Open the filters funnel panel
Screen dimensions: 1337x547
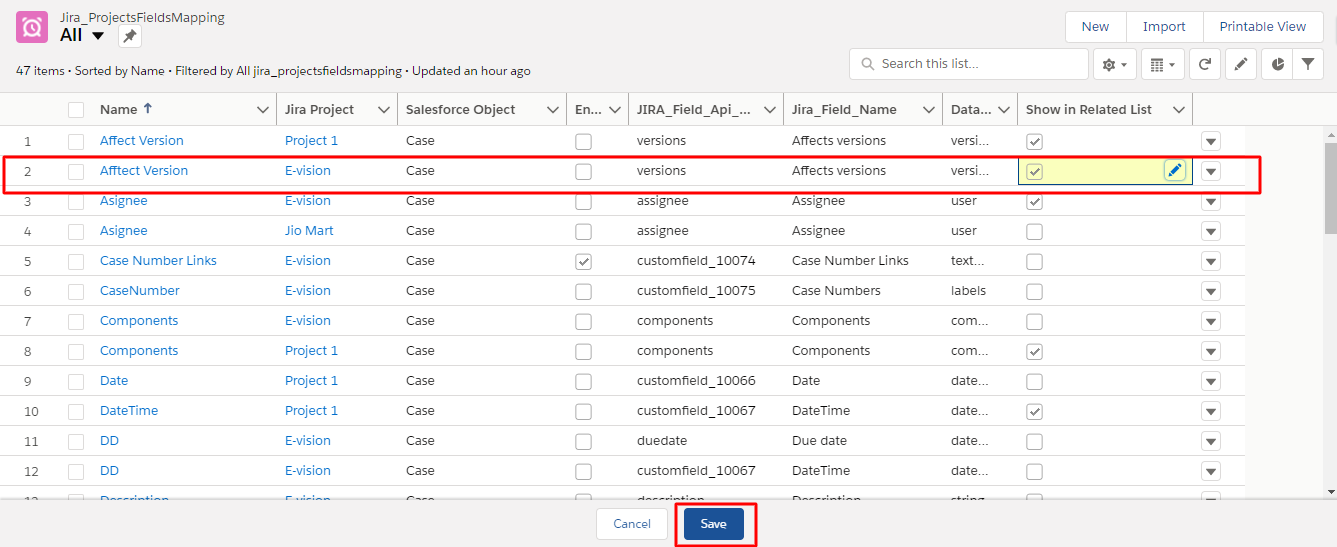[1307, 64]
